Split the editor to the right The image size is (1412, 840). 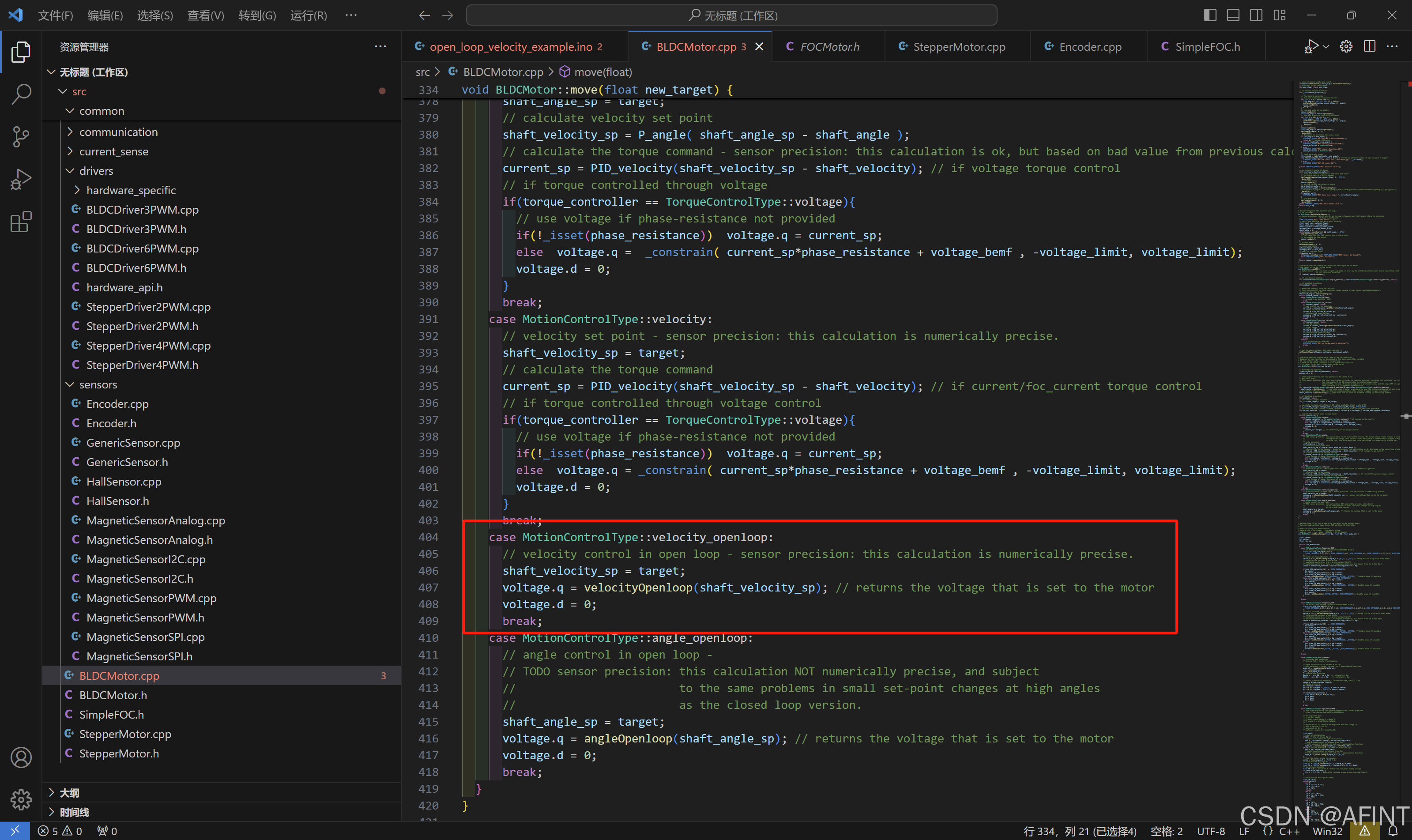(1370, 46)
